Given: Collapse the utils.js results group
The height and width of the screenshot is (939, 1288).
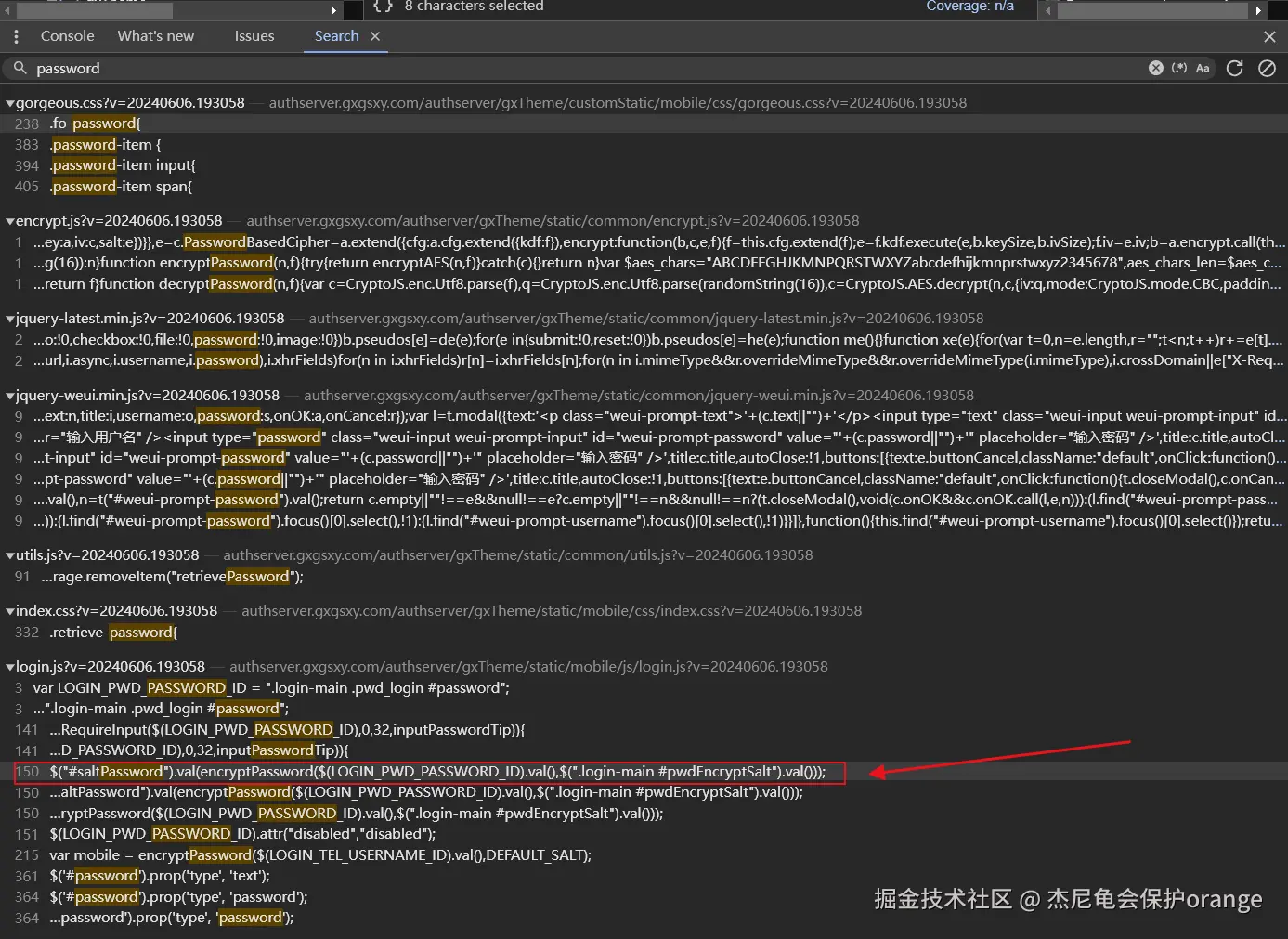Looking at the screenshot, I should point(10,555).
